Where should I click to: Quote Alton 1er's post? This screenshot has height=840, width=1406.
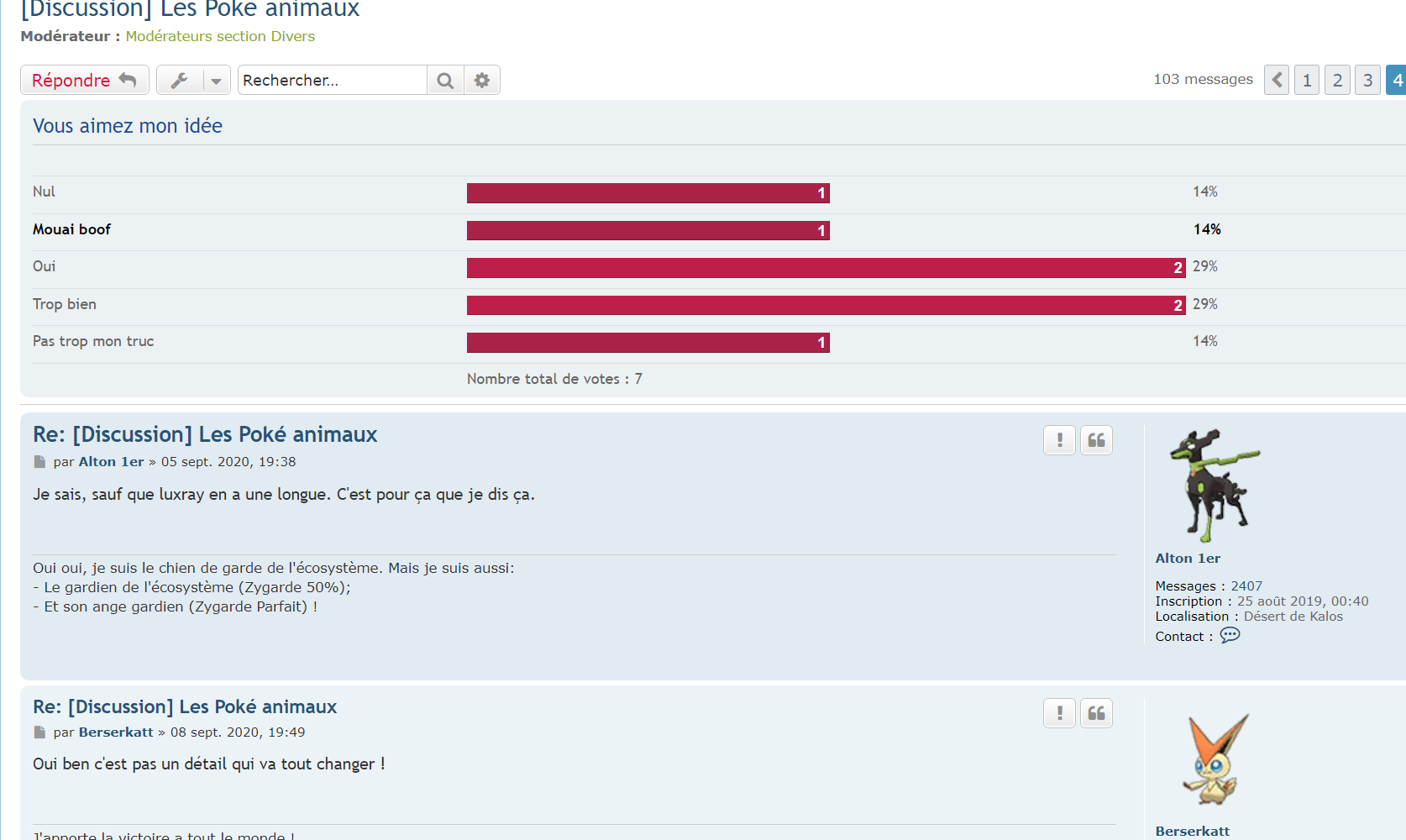pyautogui.click(x=1096, y=440)
